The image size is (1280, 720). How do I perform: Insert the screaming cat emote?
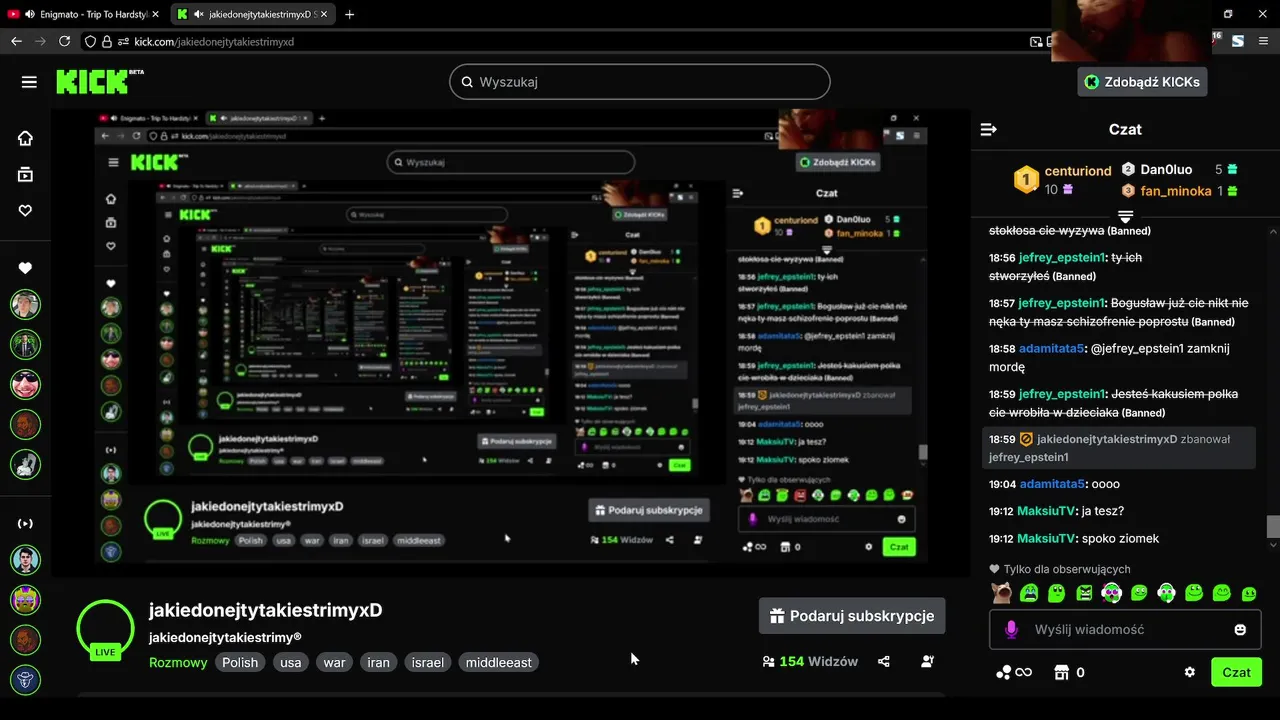tap(1001, 593)
